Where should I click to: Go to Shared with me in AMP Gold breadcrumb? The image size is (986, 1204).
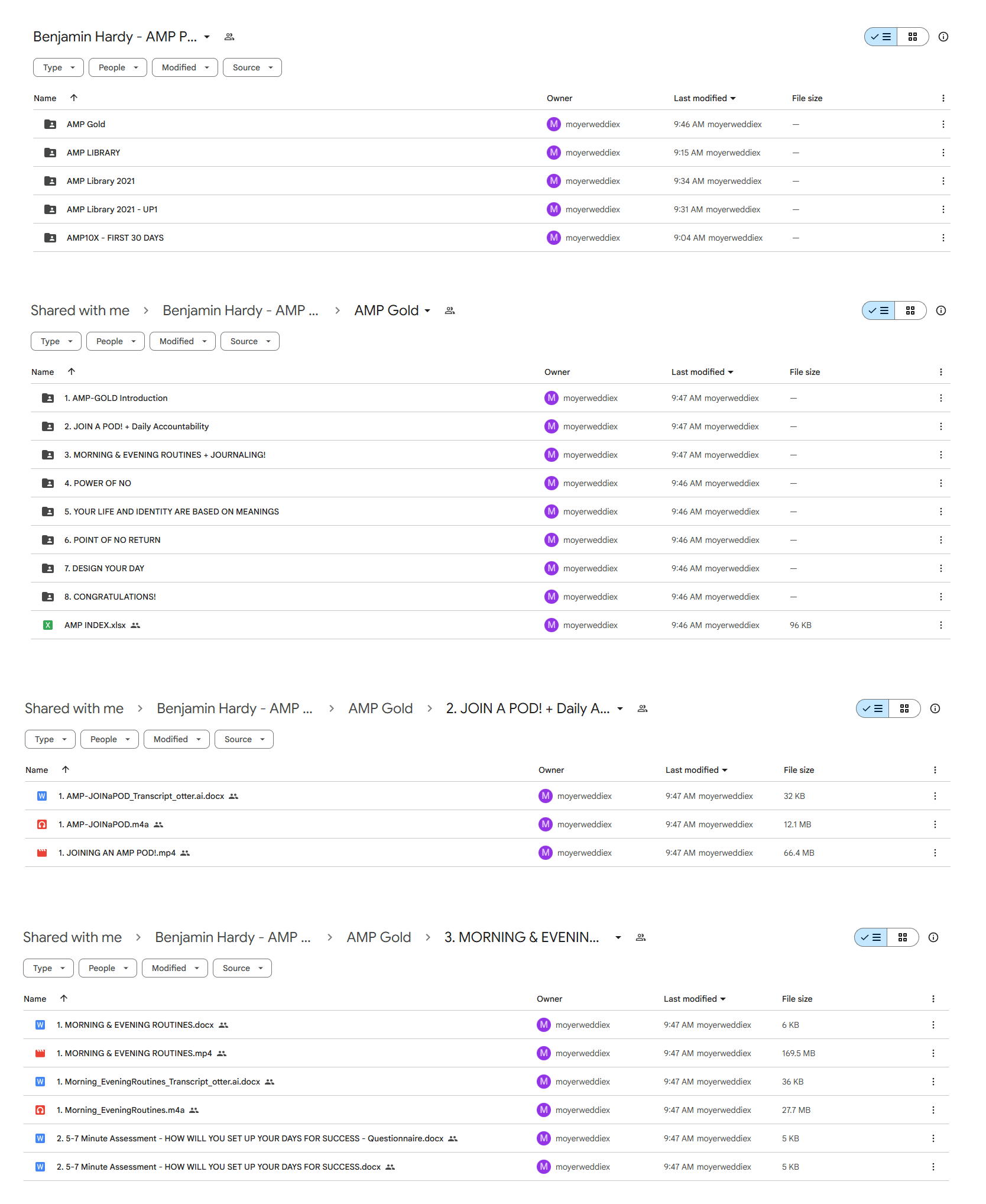80,310
